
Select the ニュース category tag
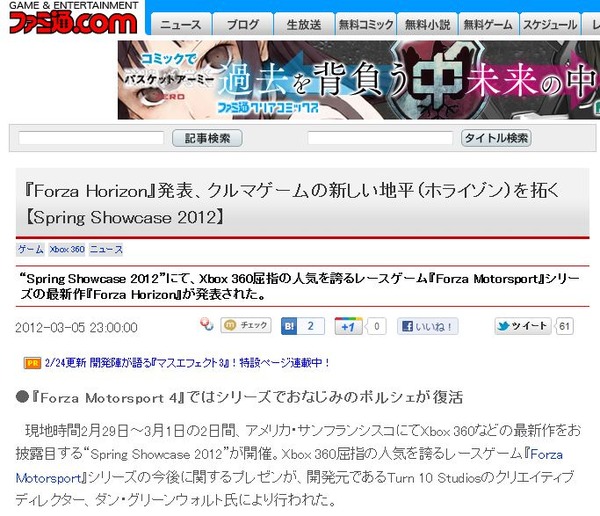point(106,249)
